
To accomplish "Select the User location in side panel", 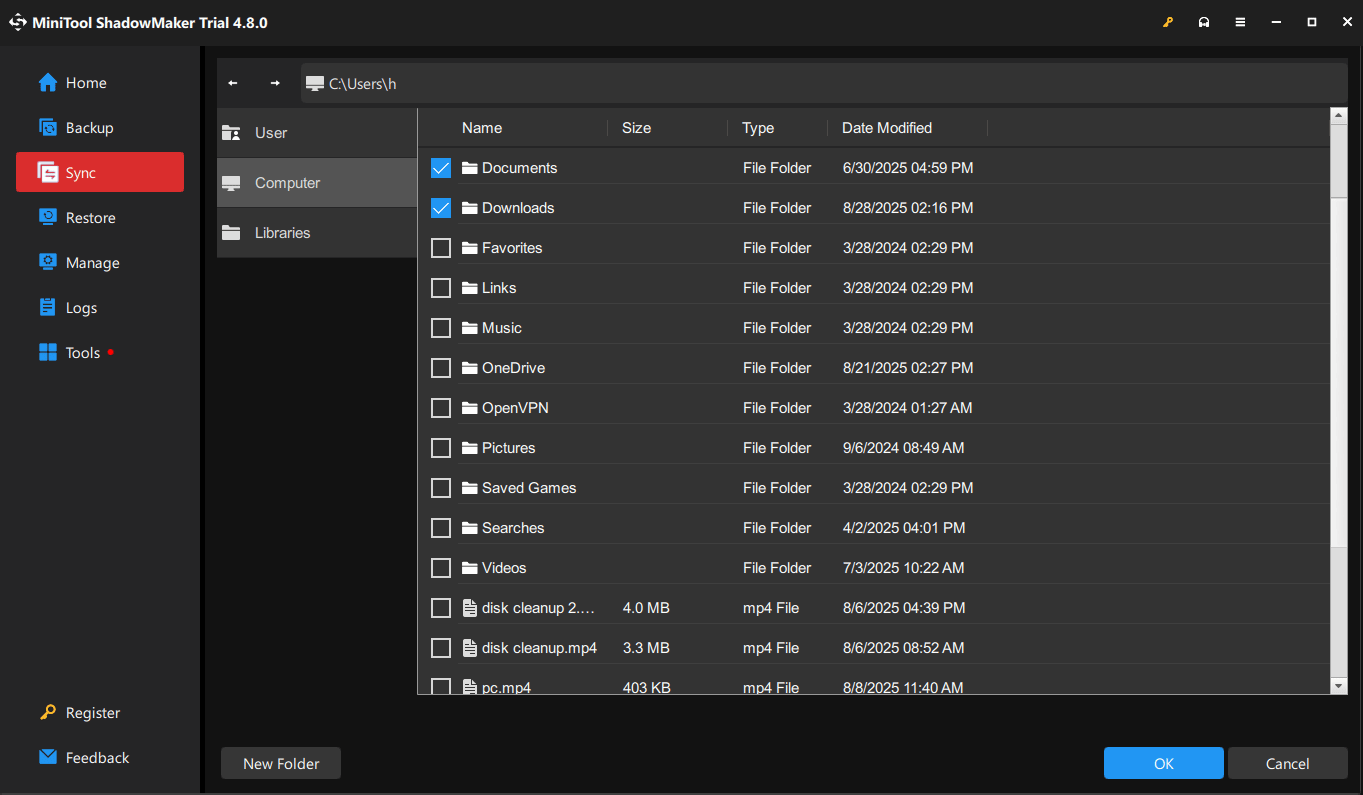I will (x=316, y=133).
